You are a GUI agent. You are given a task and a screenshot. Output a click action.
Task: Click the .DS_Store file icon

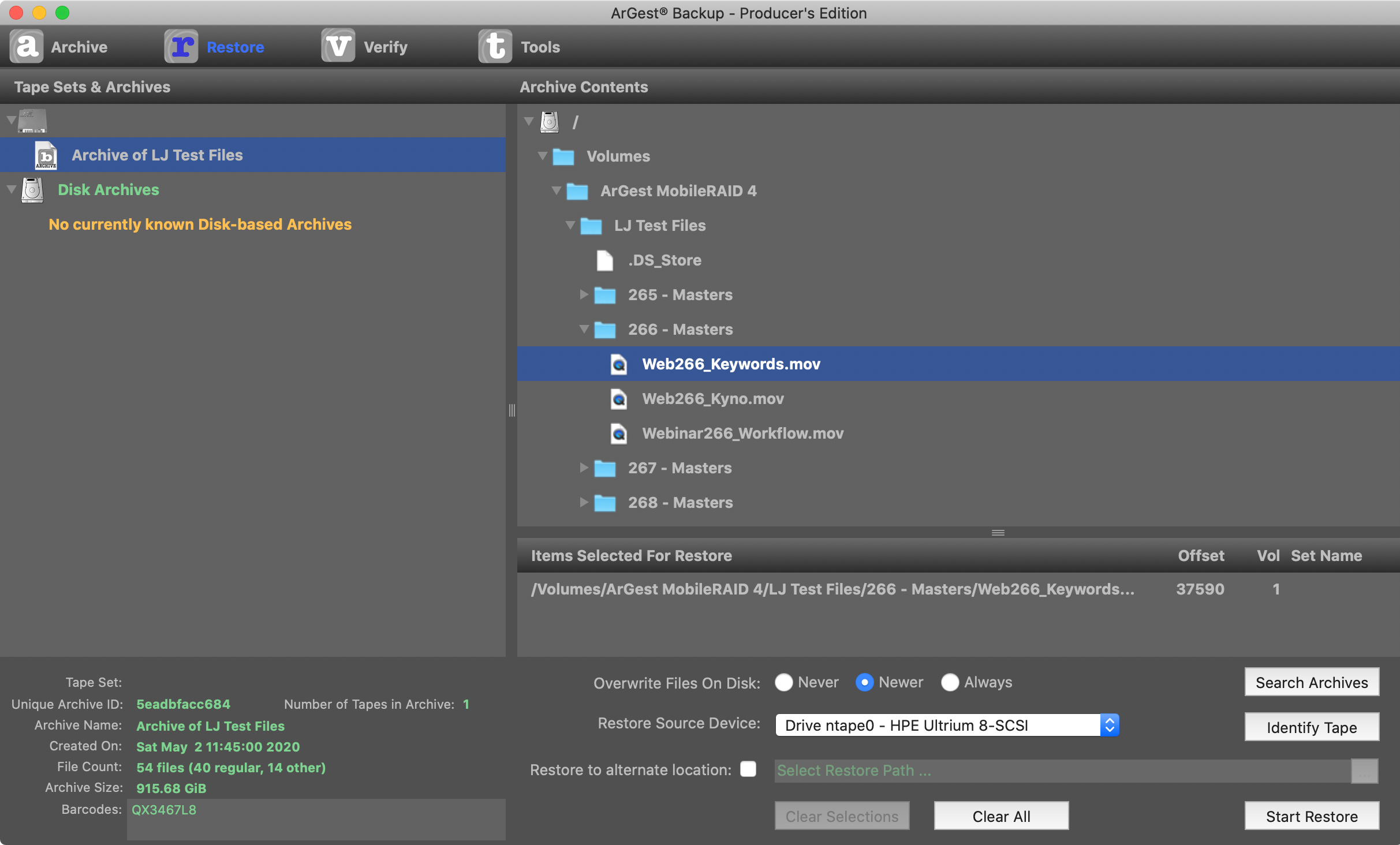pos(605,260)
